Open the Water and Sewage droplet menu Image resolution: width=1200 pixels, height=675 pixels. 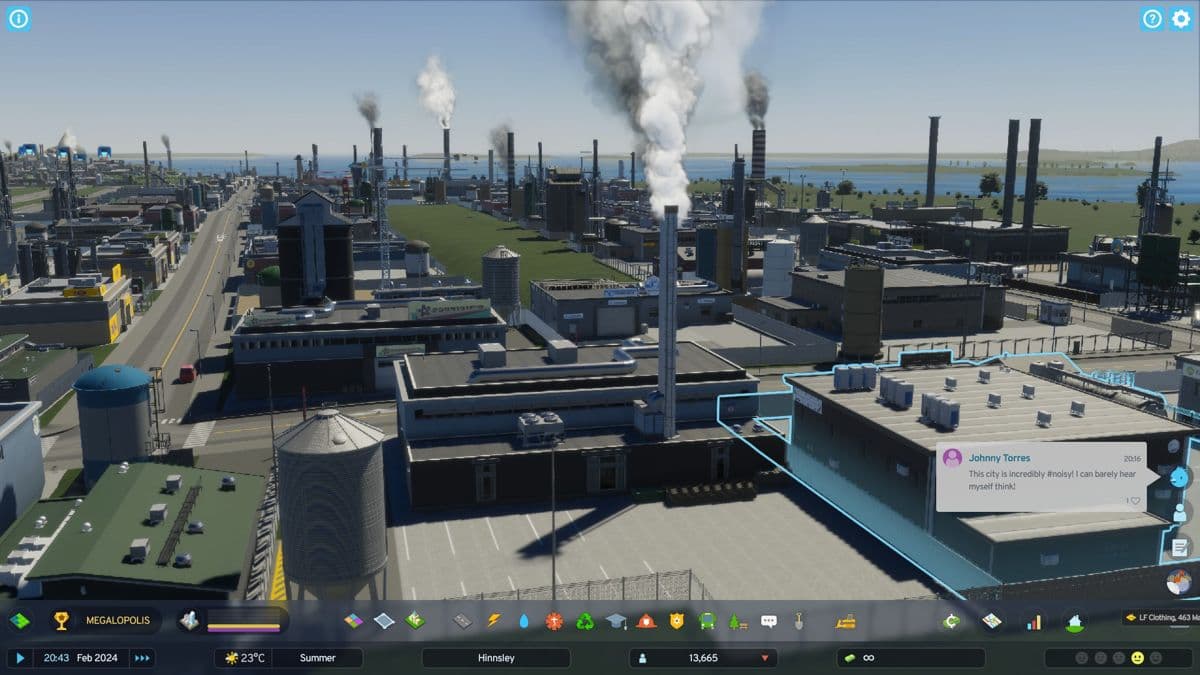click(x=523, y=621)
